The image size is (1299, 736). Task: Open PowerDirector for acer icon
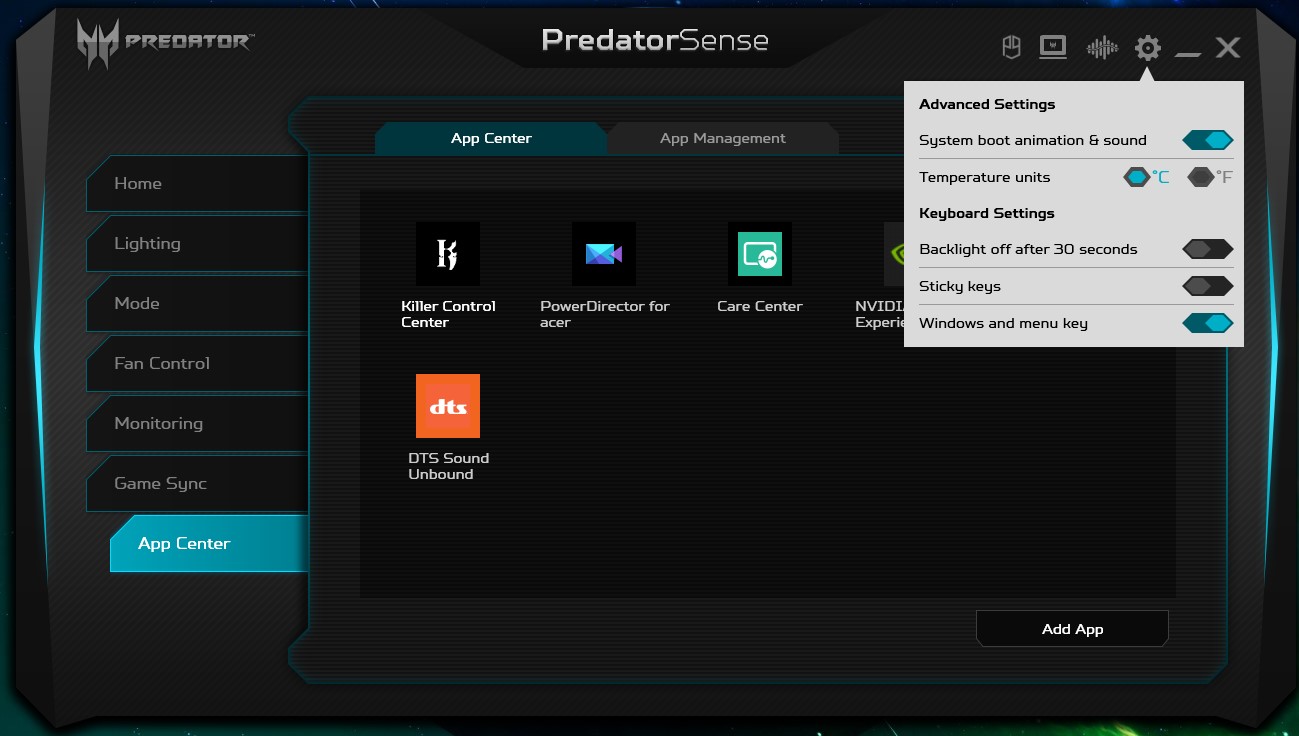(x=603, y=254)
